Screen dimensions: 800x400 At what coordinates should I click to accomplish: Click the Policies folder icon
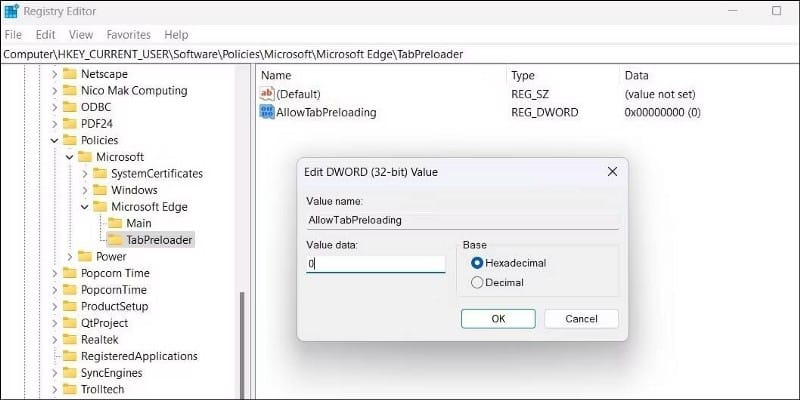pyautogui.click(x=69, y=140)
